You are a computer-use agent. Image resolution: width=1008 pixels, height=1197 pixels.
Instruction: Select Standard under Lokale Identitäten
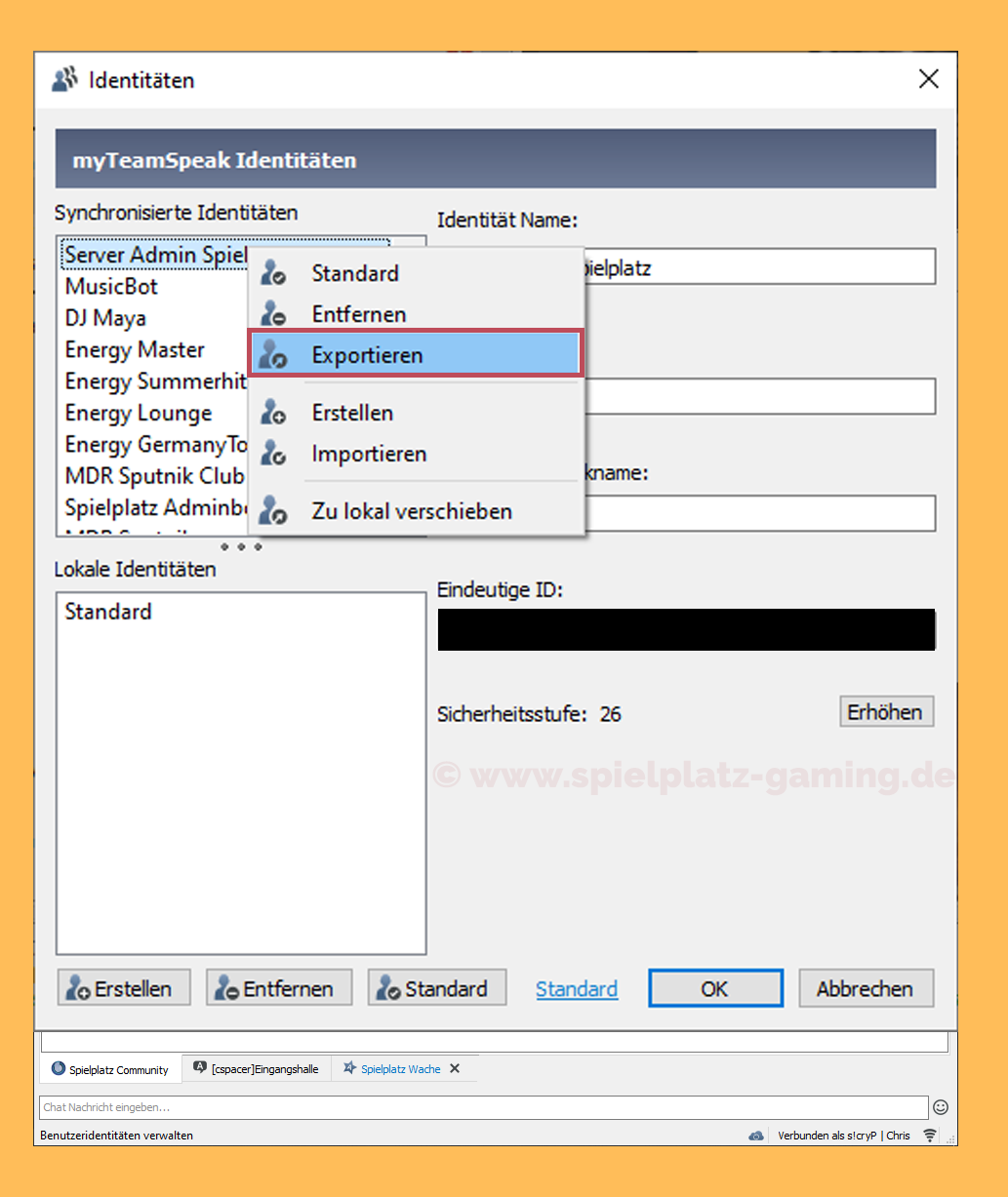[x=108, y=612]
